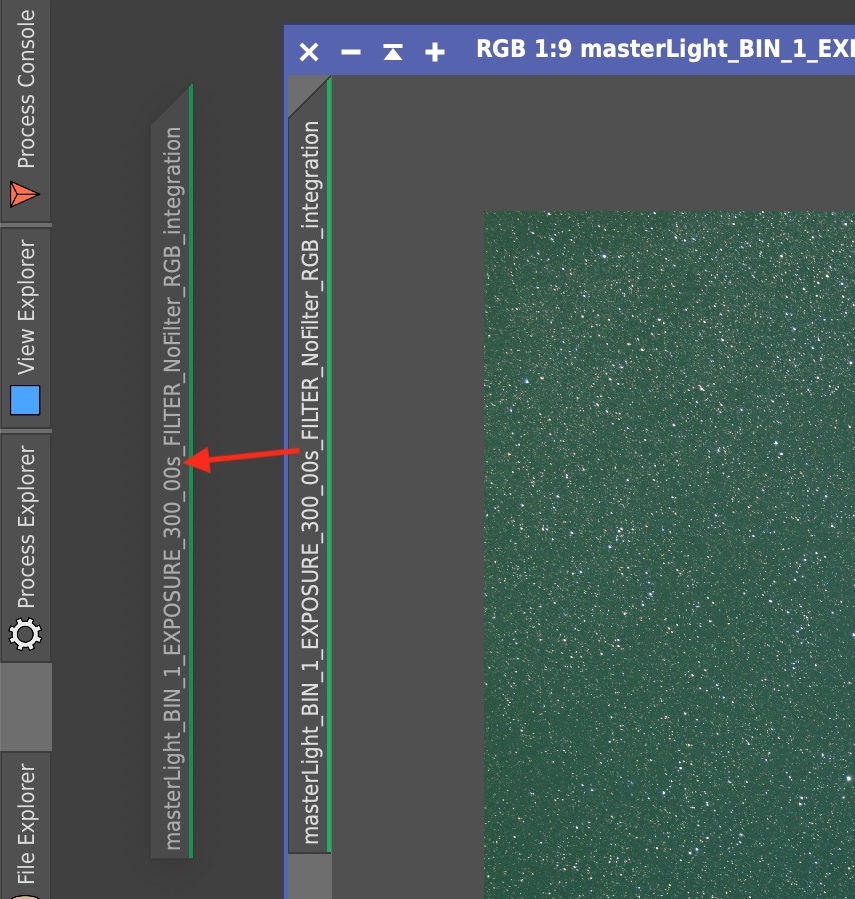Viewport: 855px width, 899px height.
Task: Open the View Explorer side panel label
Action: tap(26, 305)
